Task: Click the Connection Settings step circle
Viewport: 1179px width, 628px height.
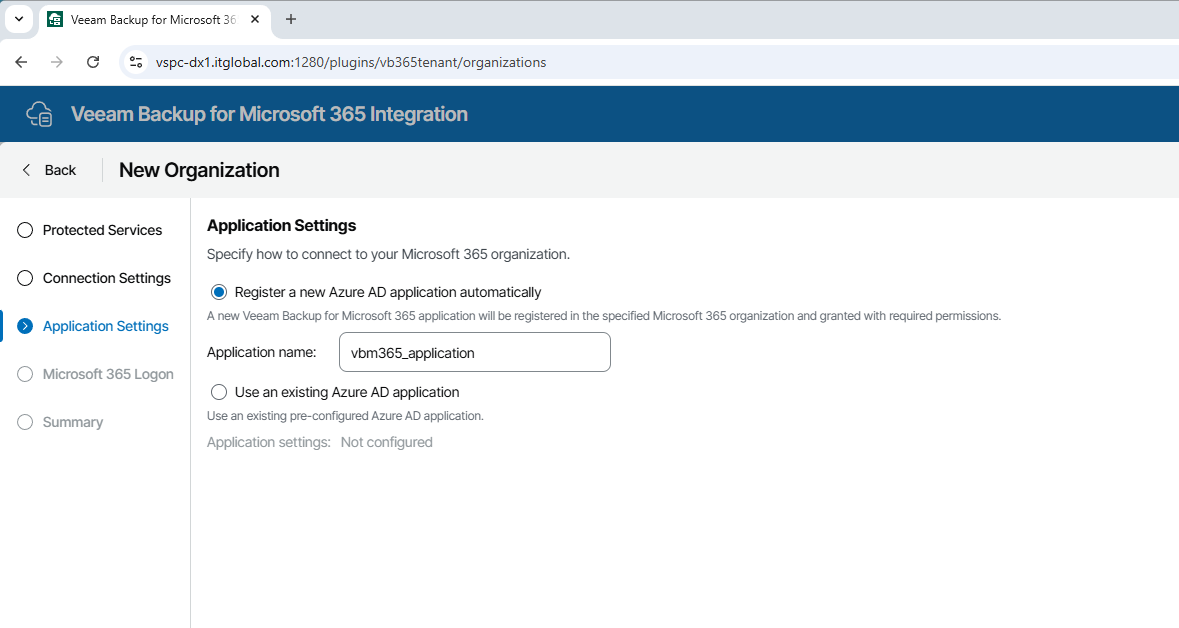Action: tap(25, 278)
